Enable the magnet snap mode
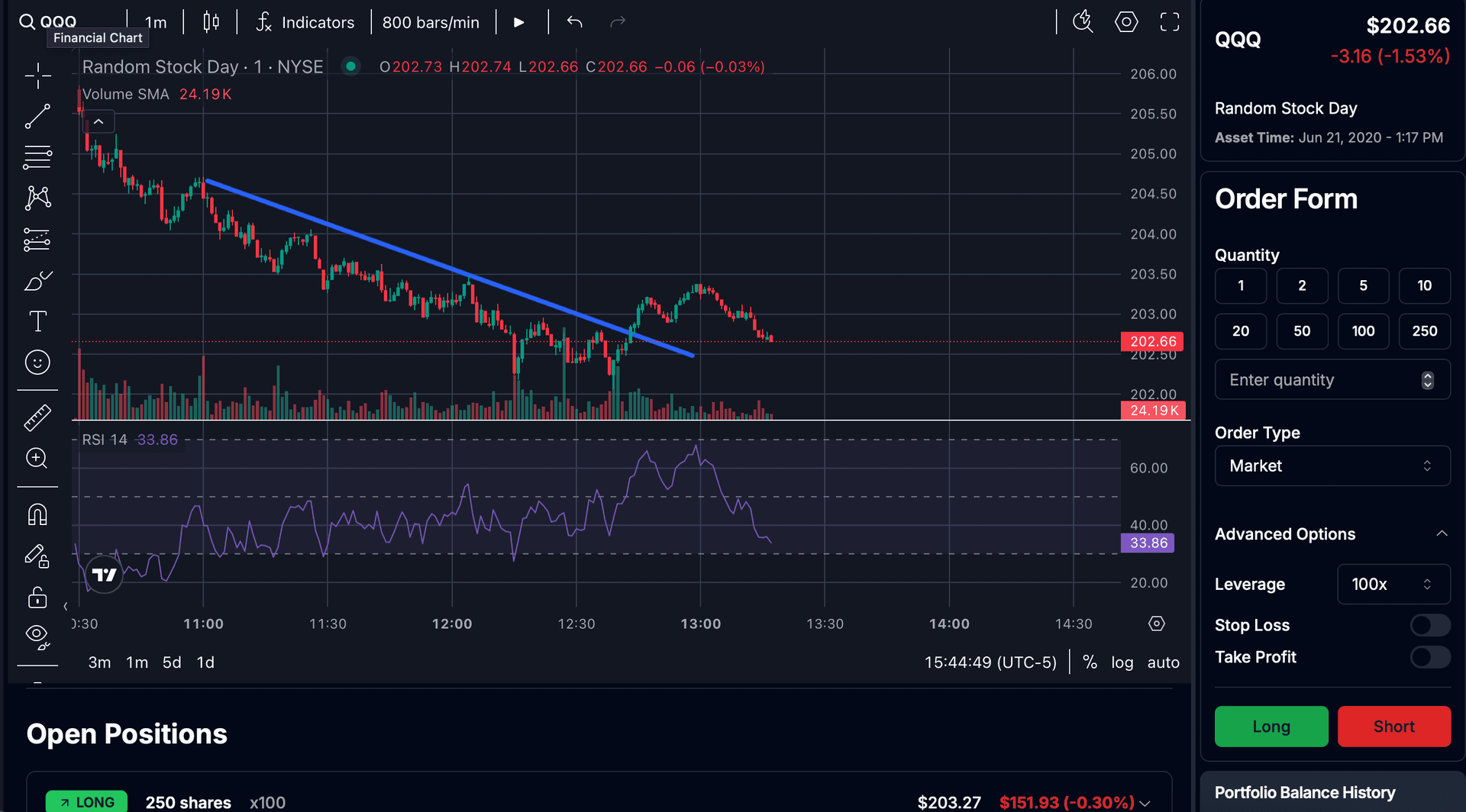 (37, 514)
